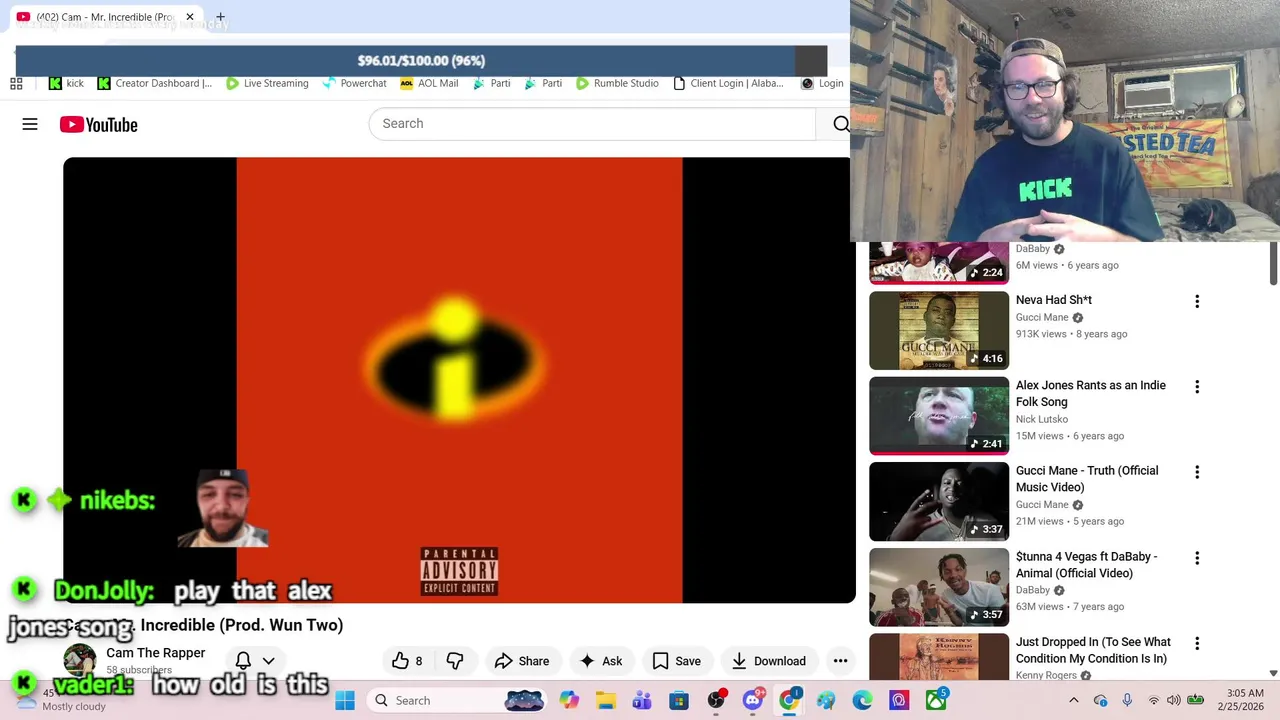Download the video
This screenshot has width=1280, height=720.
point(768,661)
